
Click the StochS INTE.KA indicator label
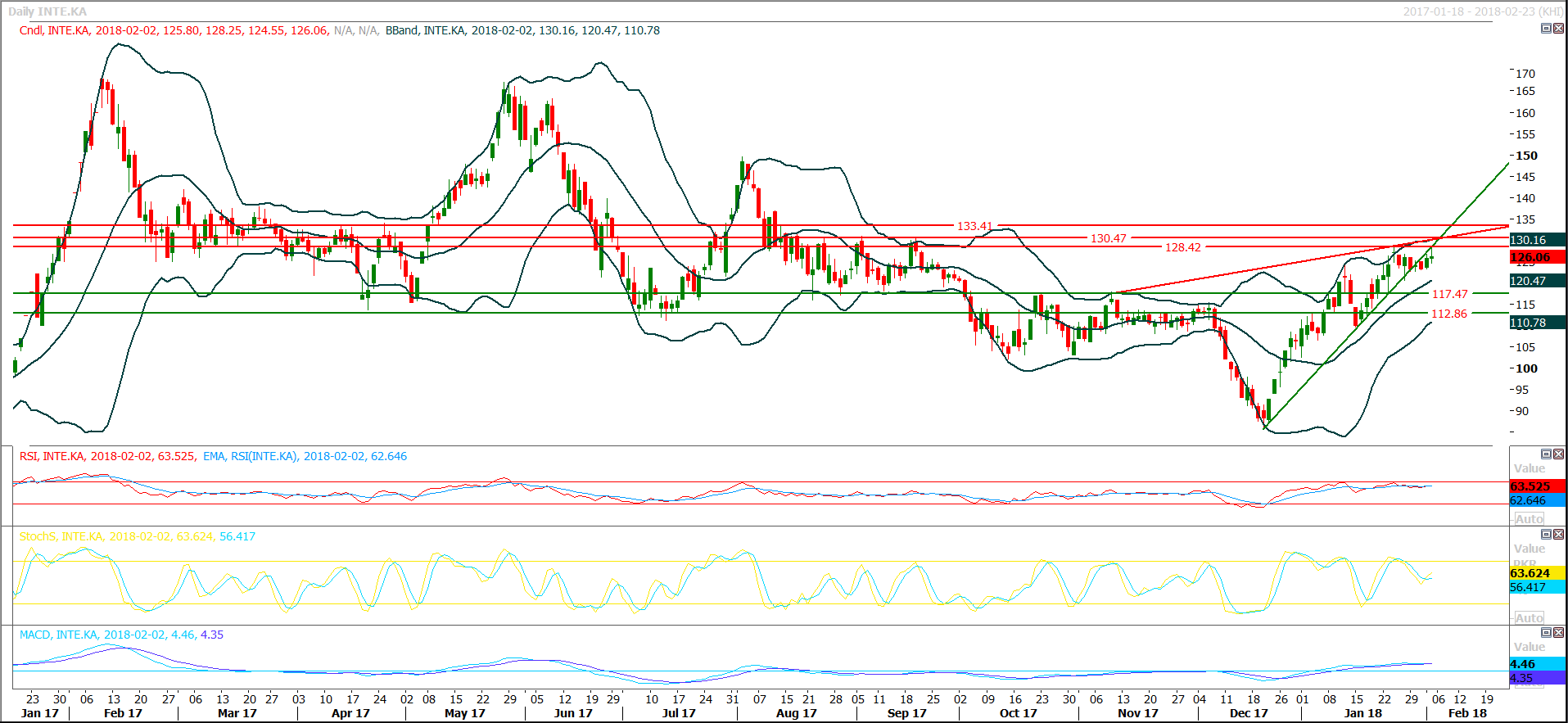click(x=61, y=536)
